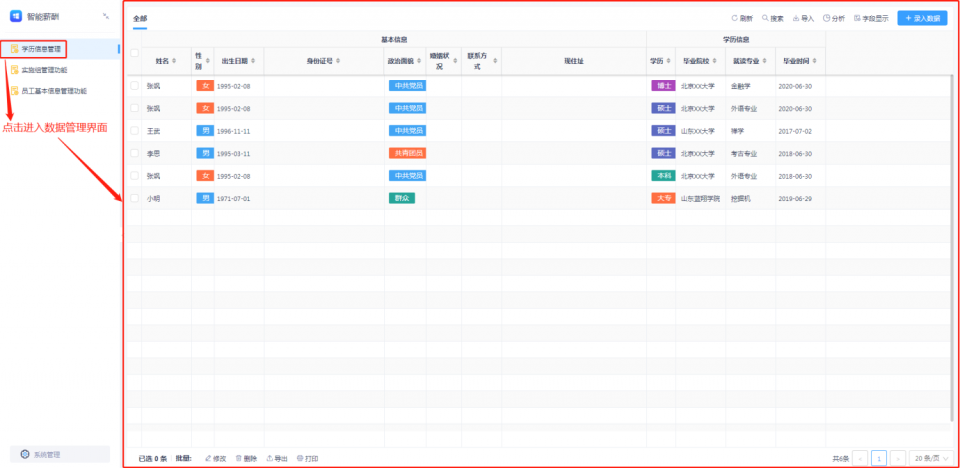
Task: Click batch 导出 export in the footer
Action: click(x=276, y=458)
